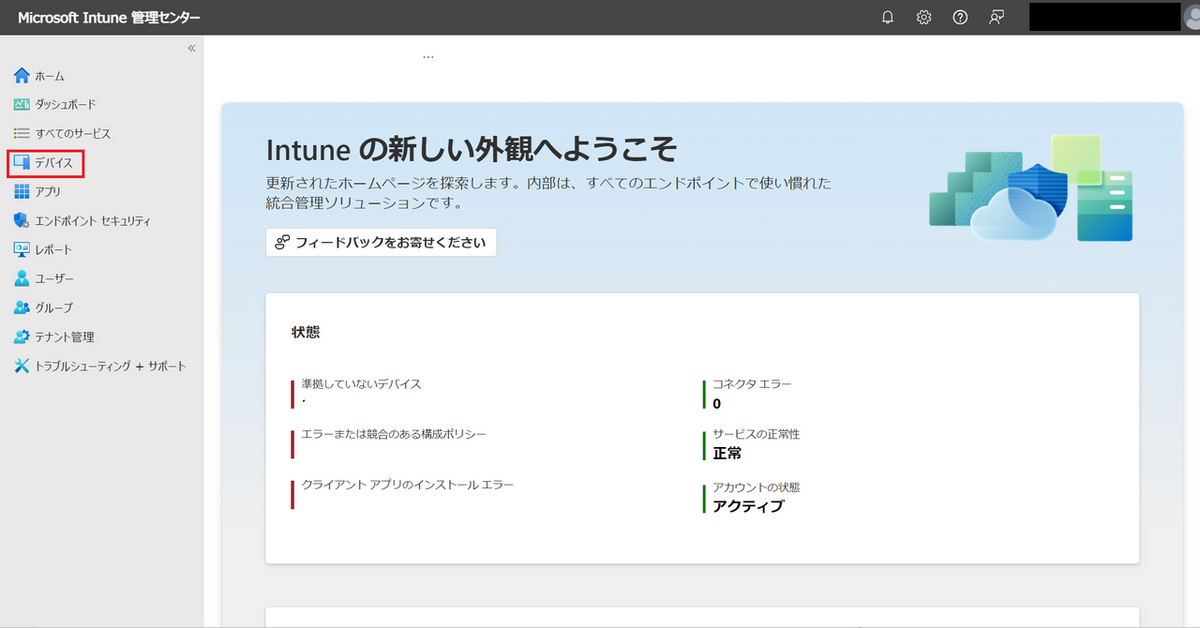
Task: Click the ユーザー person icon
Action: coord(22,278)
